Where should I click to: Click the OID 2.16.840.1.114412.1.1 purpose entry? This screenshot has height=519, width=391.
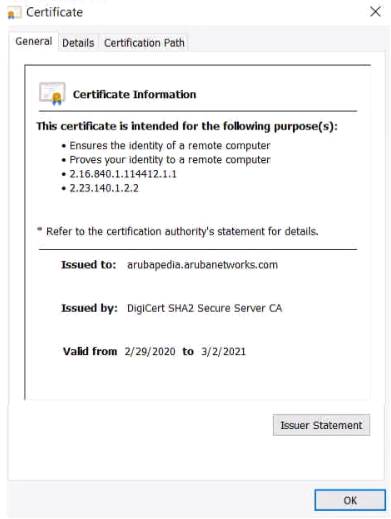[123, 174]
